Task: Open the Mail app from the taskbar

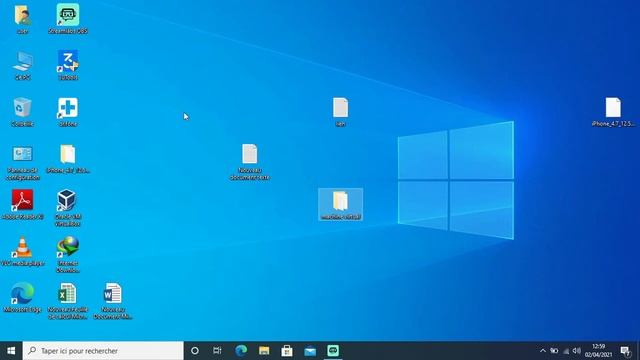Action: pos(310,351)
